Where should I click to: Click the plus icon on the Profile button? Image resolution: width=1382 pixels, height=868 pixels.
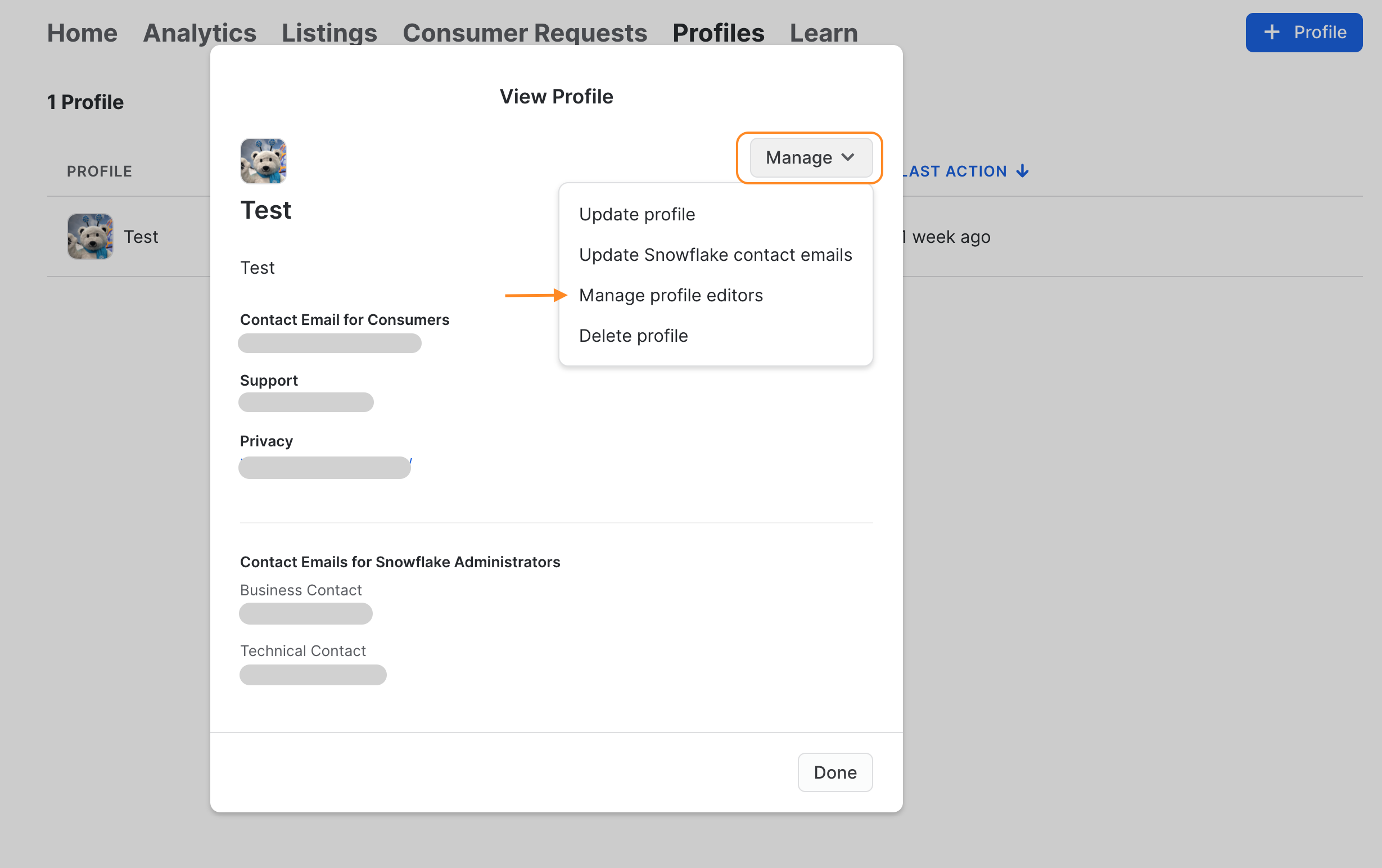1272,32
